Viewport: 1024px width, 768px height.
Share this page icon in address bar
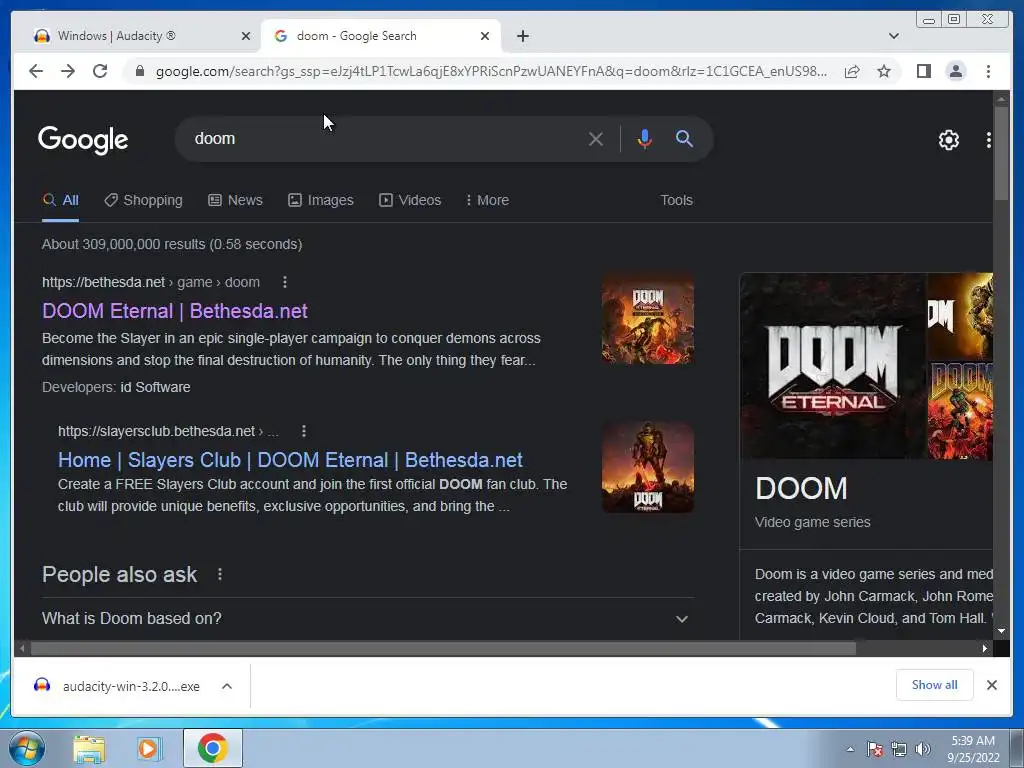pos(852,71)
